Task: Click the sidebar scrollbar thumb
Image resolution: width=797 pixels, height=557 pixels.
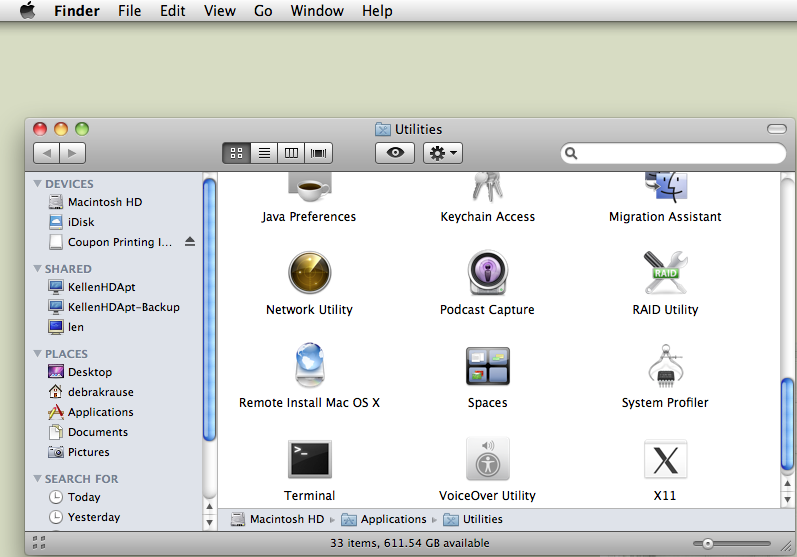Action: click(209, 310)
